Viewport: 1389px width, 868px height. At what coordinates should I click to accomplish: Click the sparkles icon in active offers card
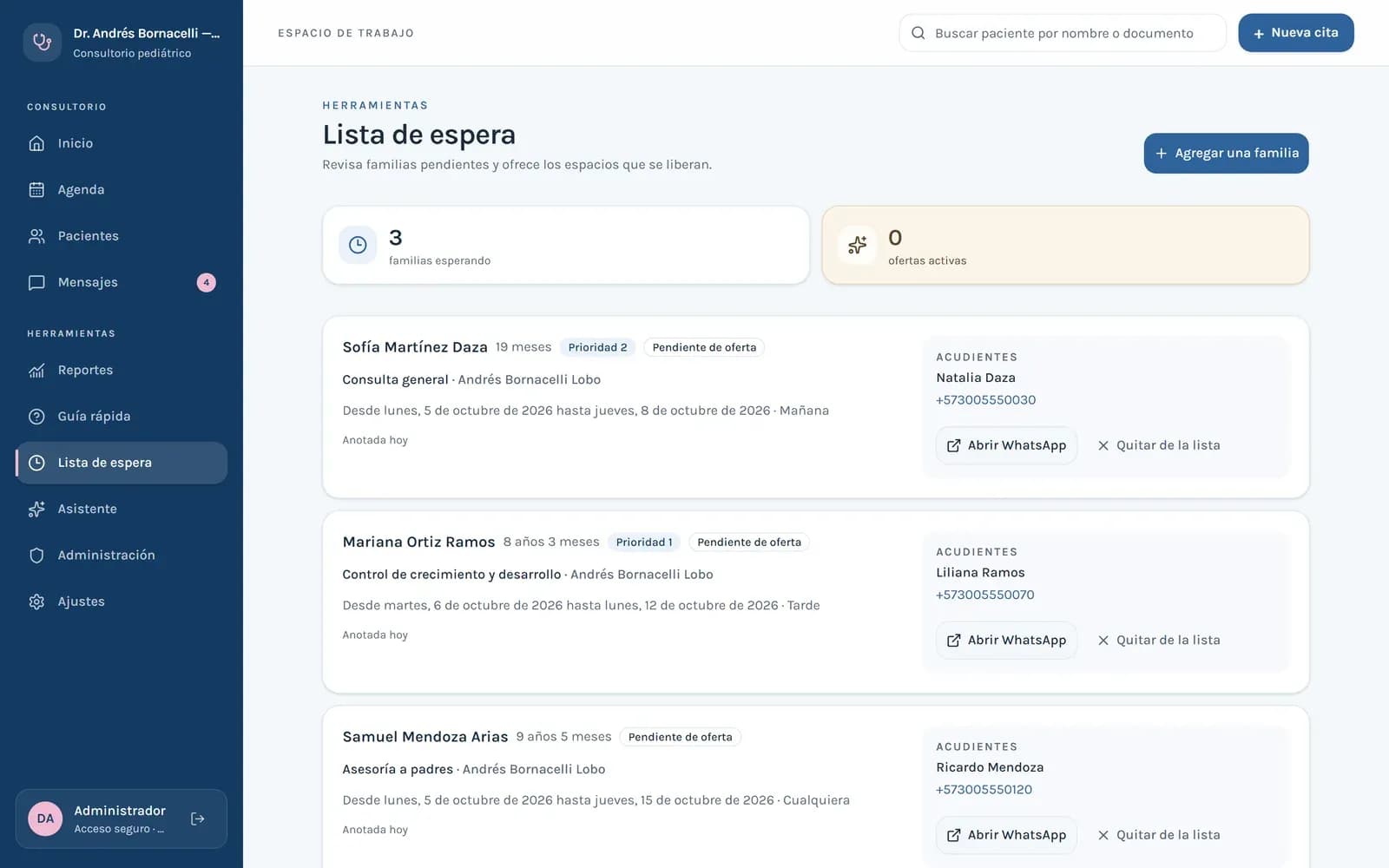tap(857, 245)
